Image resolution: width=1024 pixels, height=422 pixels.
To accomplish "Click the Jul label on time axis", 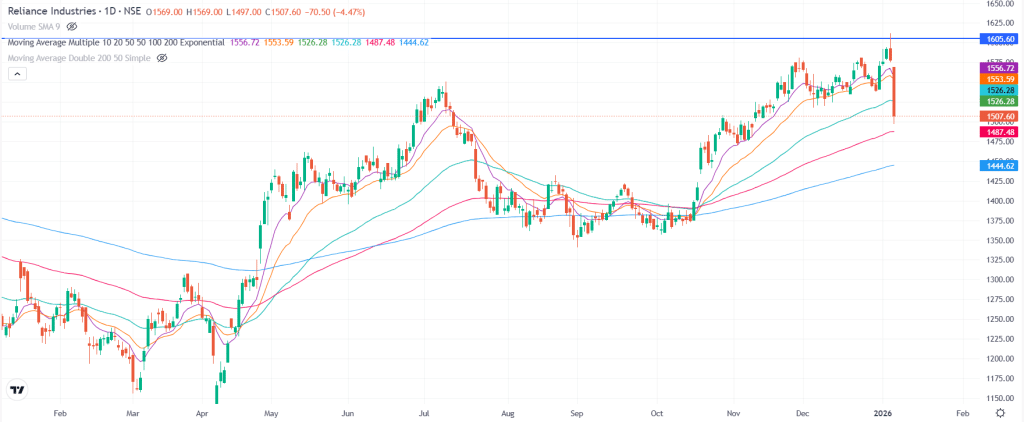I will click(x=424, y=411).
